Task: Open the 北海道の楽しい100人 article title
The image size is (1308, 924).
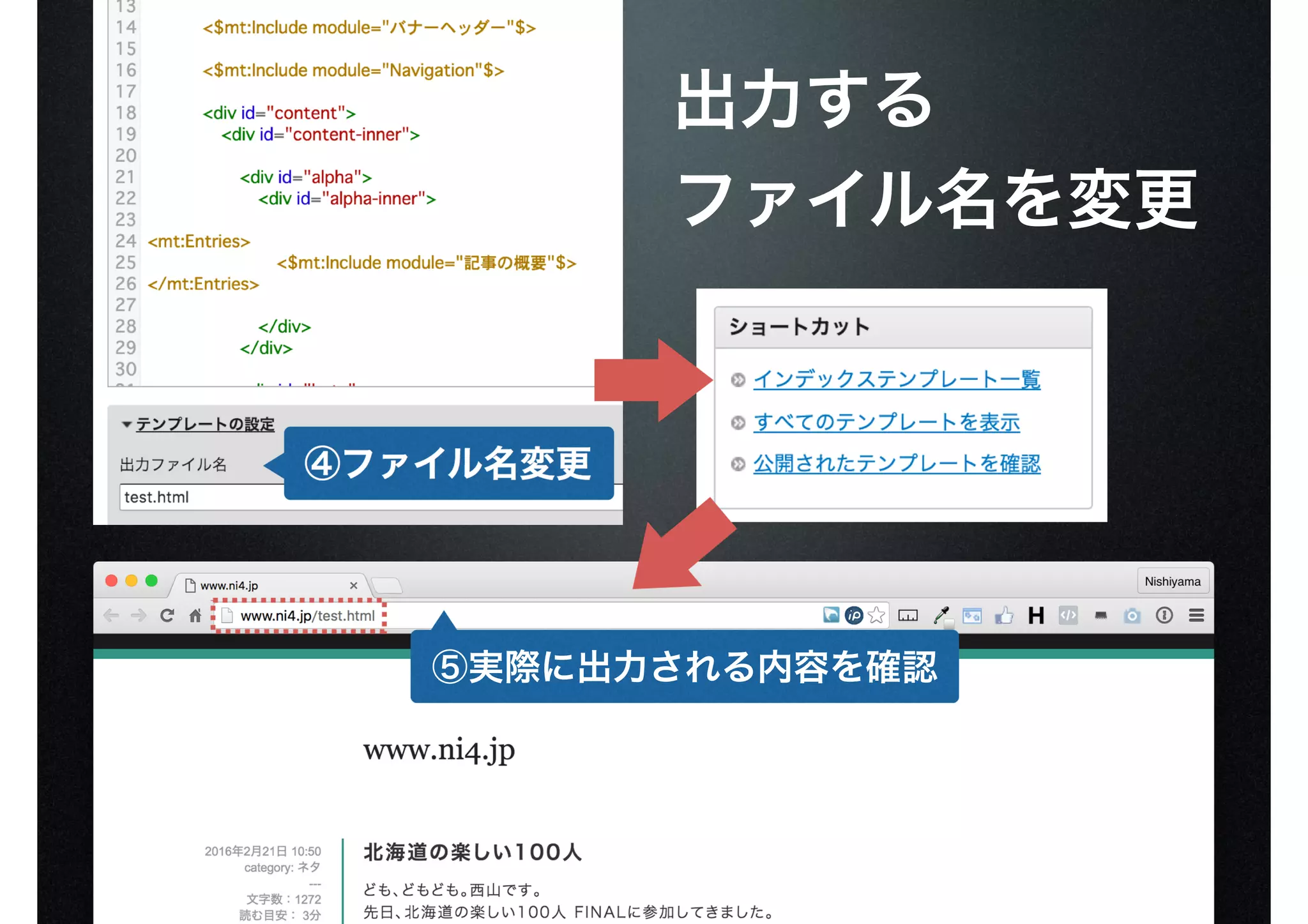Action: pyautogui.click(x=473, y=852)
